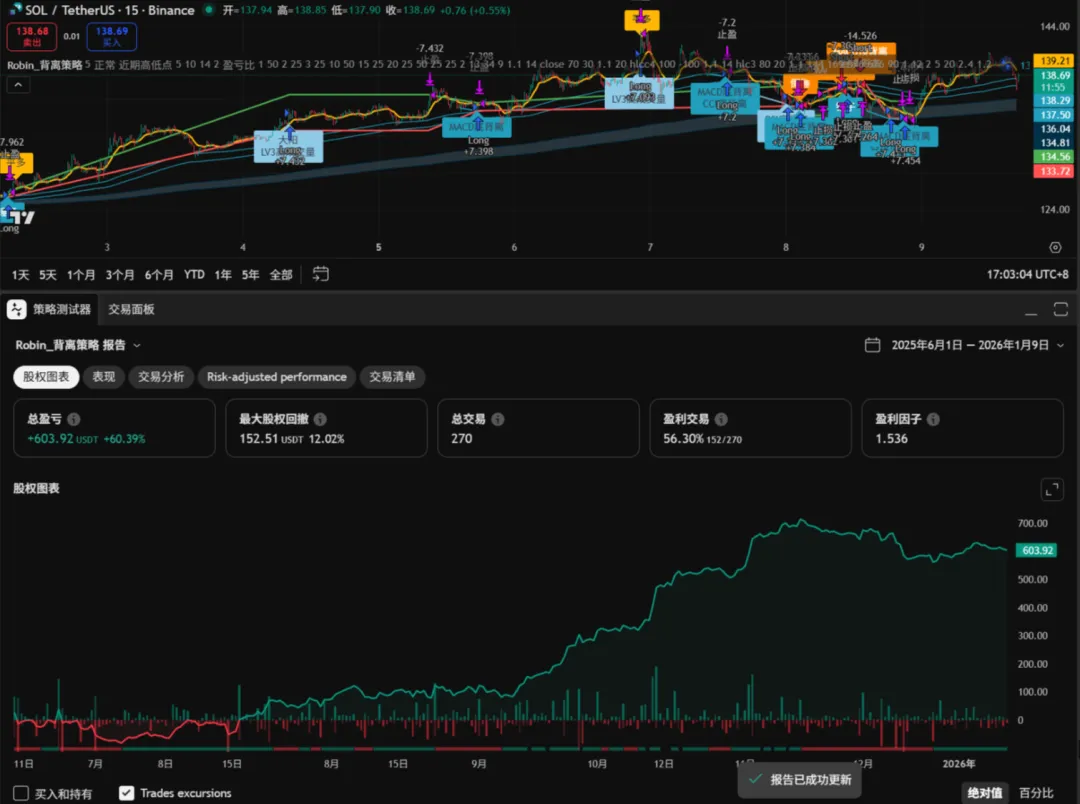Viewport: 1080px width, 804px height.
Task: Select the 3个月 time range
Action: tap(120, 274)
